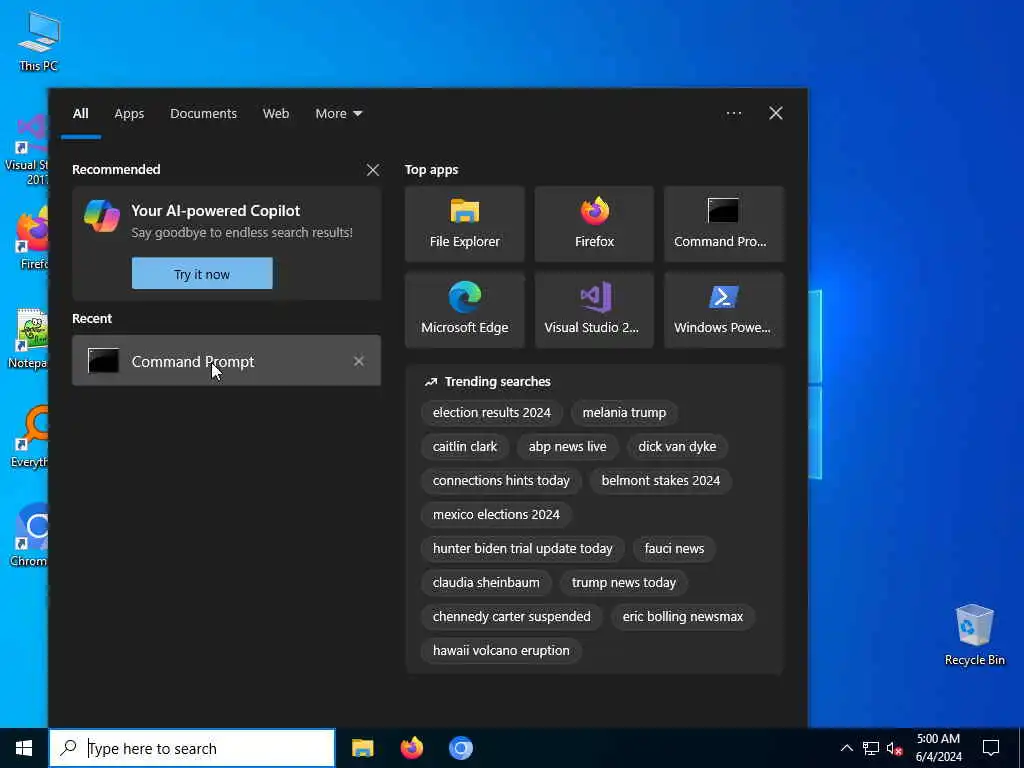
Task: Switch to the Apps search tab
Action: coord(129,114)
